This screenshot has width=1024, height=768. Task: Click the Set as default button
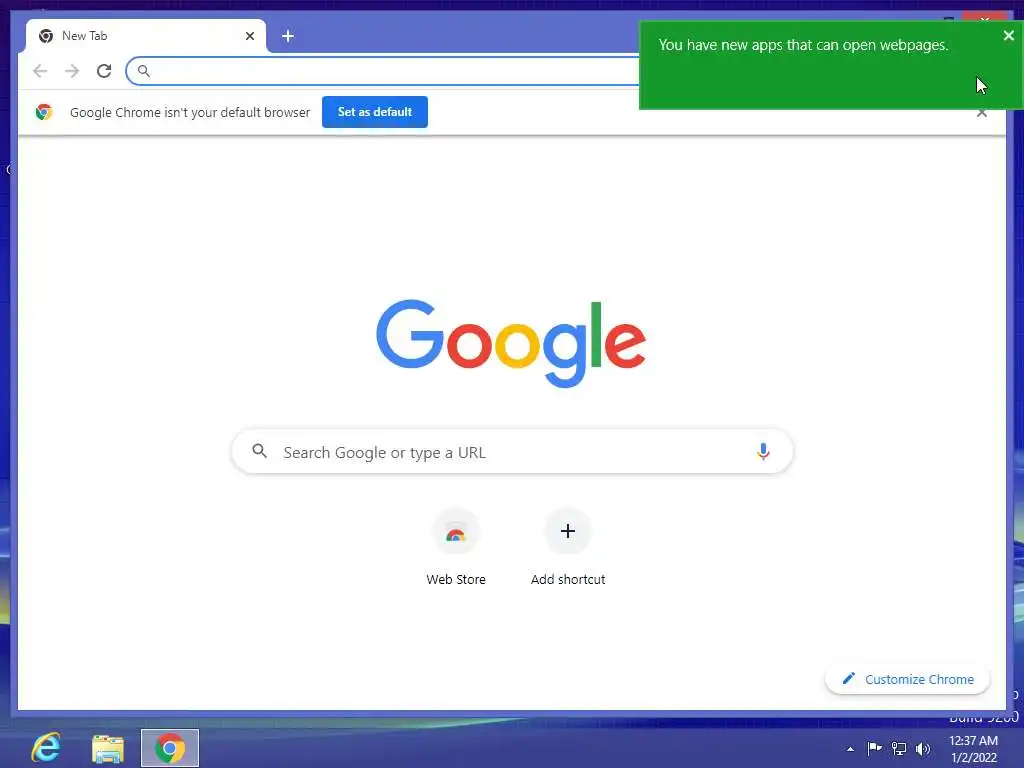(375, 112)
